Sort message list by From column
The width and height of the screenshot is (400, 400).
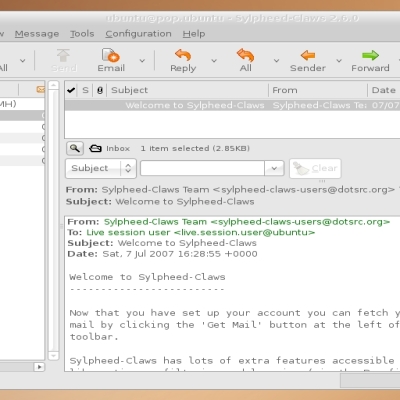coord(318,90)
